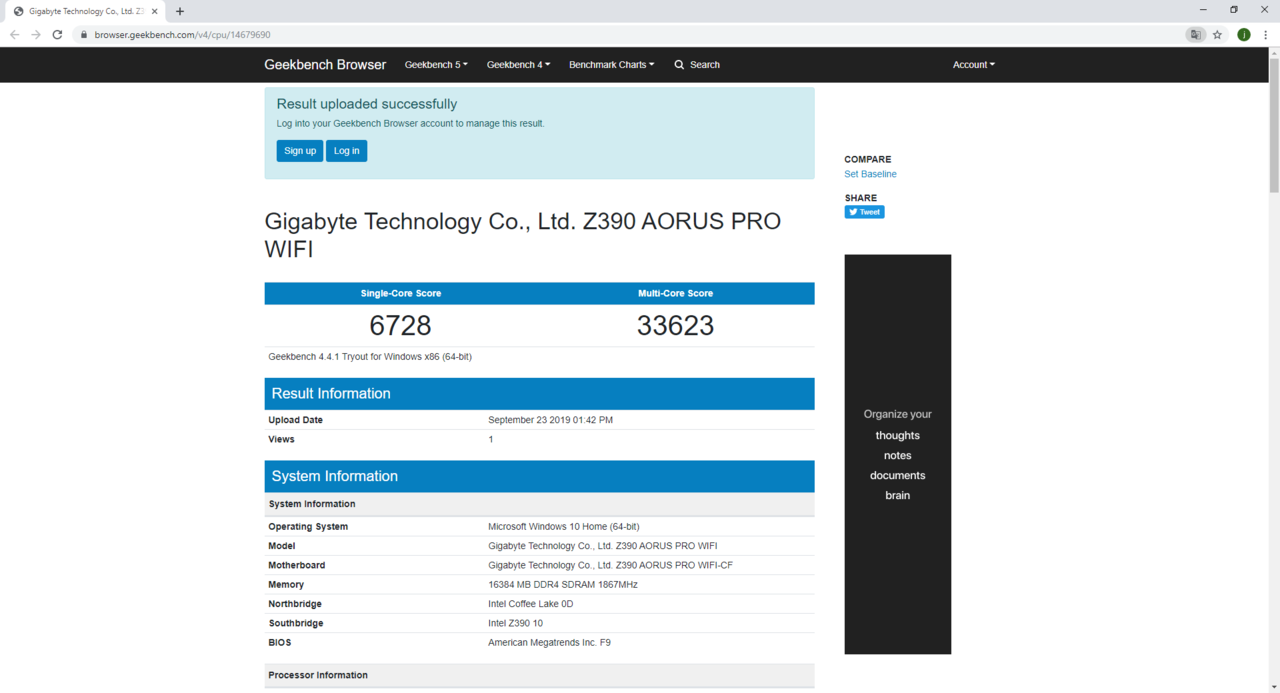
Task: Click the Intel Coffee Lake 0D value
Action: click(531, 604)
